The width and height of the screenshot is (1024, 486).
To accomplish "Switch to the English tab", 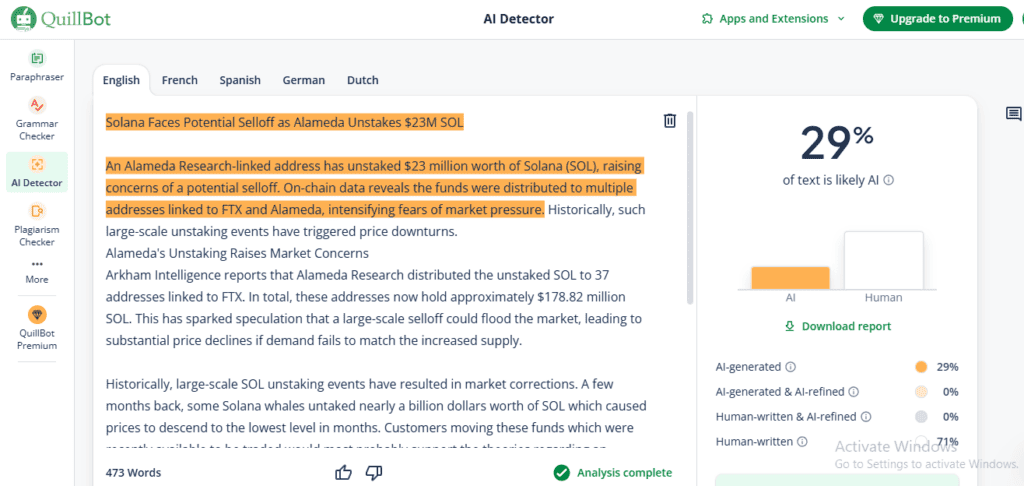I will [121, 80].
